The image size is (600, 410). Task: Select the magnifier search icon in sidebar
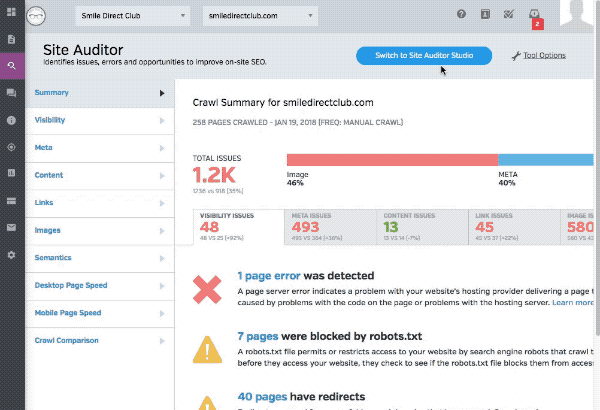point(12,66)
